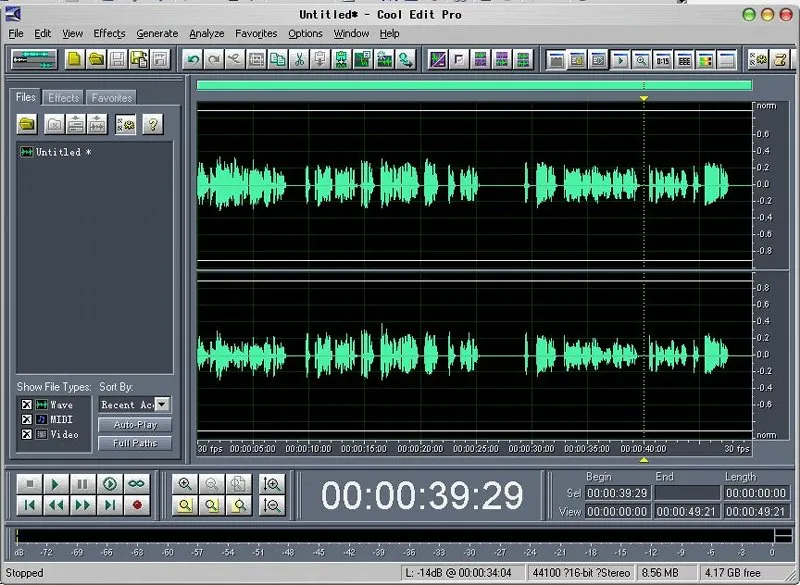Viewport: 800px width, 585px height.
Task: Zoom to selection with first yellow magnifier
Action: pyautogui.click(x=185, y=505)
